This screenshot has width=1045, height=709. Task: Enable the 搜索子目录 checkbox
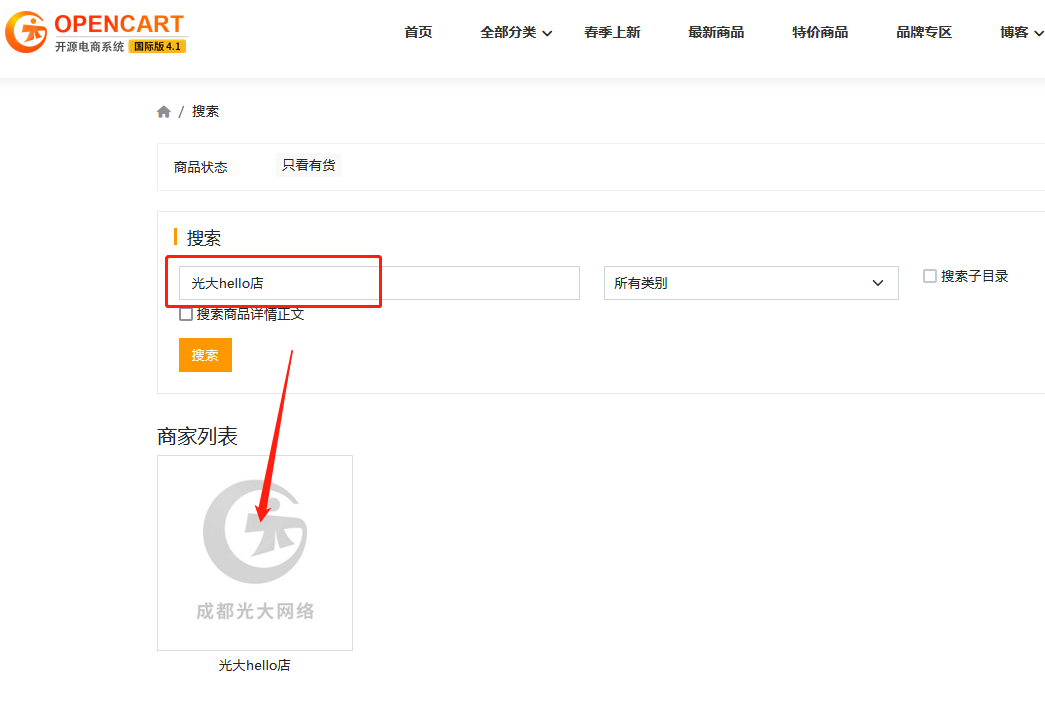coord(930,276)
